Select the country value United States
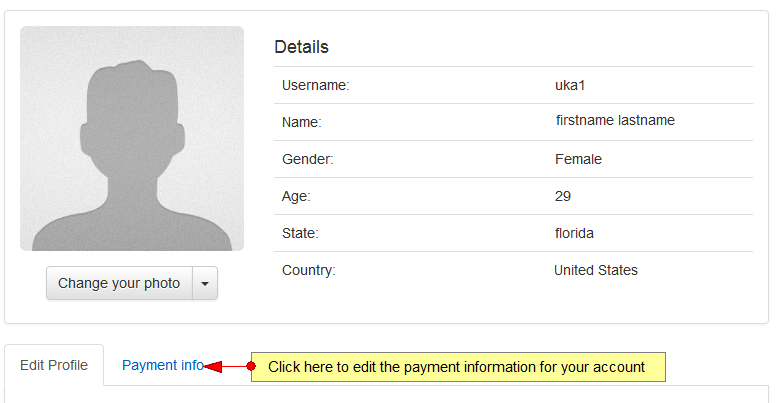 [x=596, y=270]
